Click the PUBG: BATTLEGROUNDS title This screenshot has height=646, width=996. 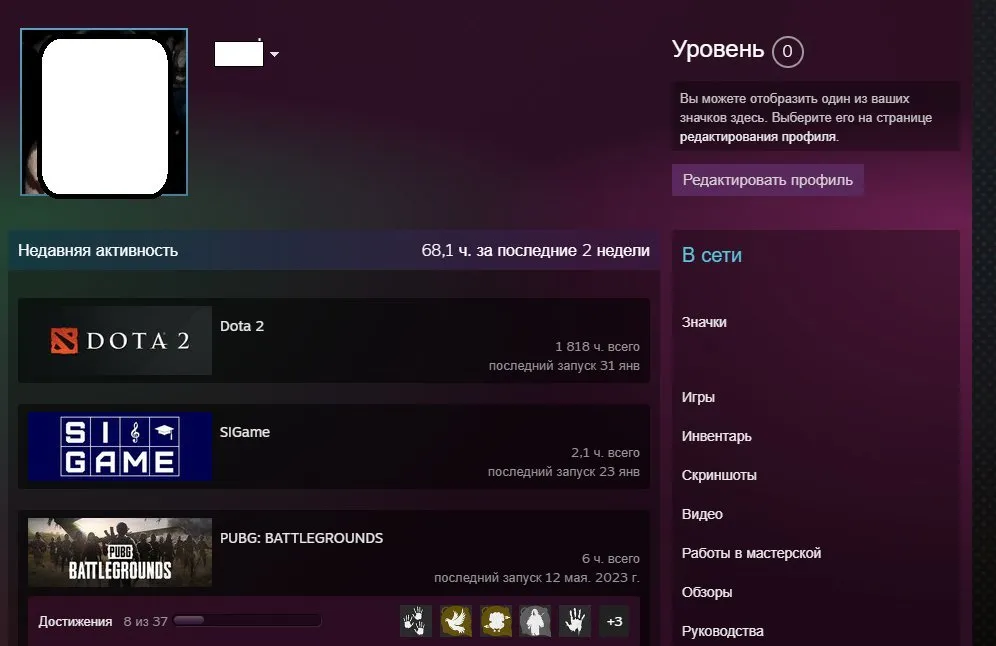click(x=301, y=538)
